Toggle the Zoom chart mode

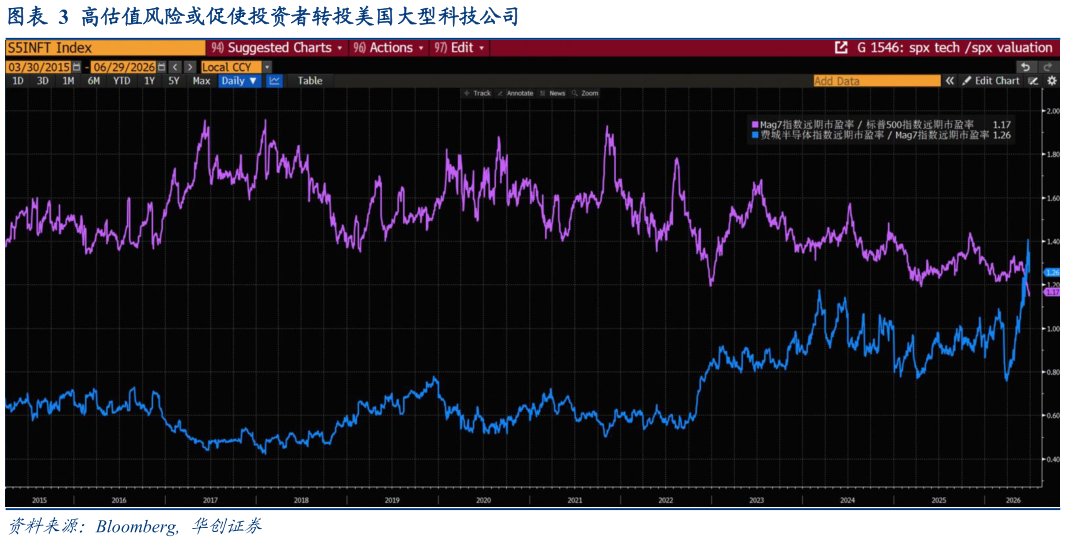tap(585, 93)
